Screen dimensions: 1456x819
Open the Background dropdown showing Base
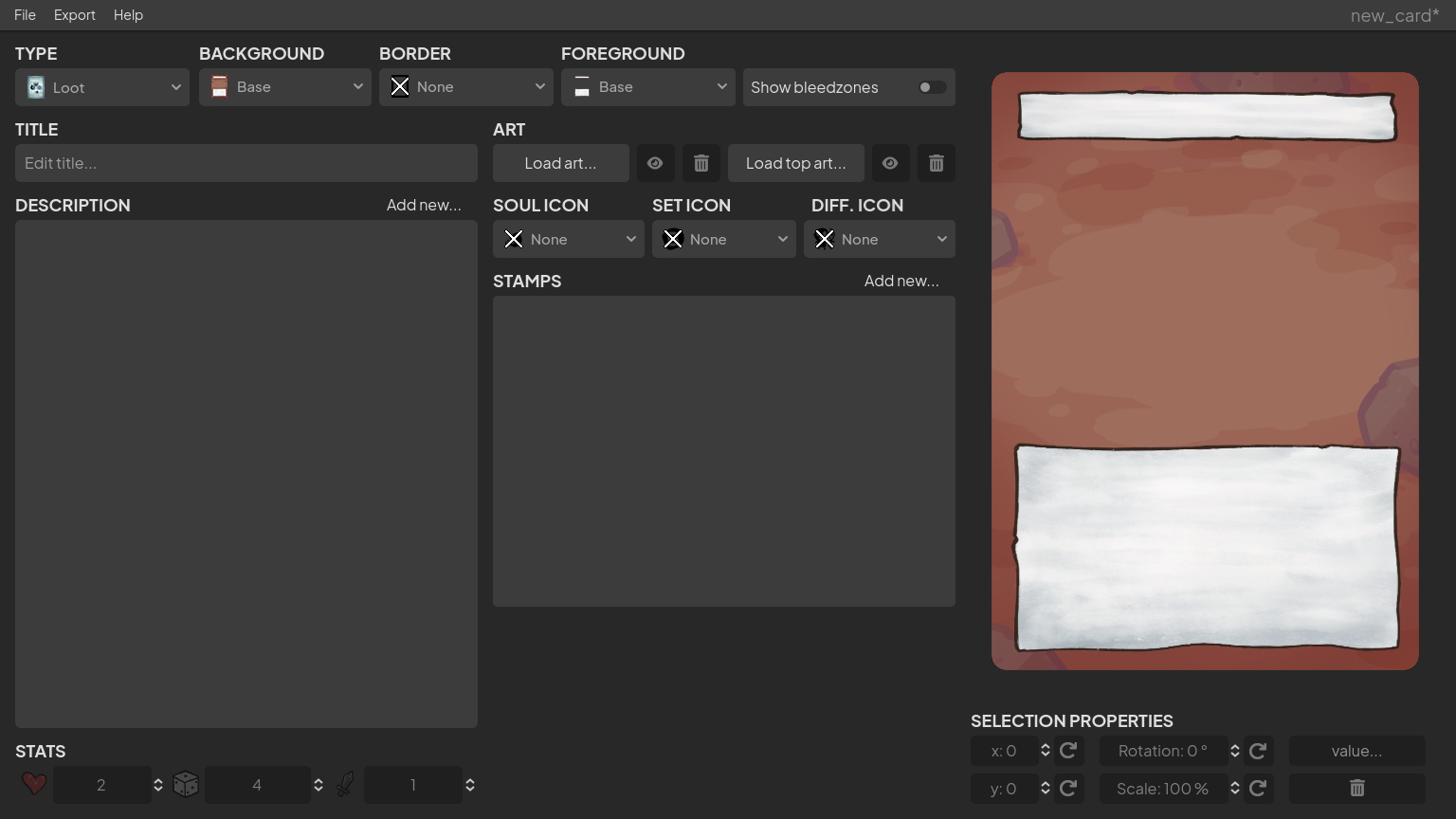(285, 87)
